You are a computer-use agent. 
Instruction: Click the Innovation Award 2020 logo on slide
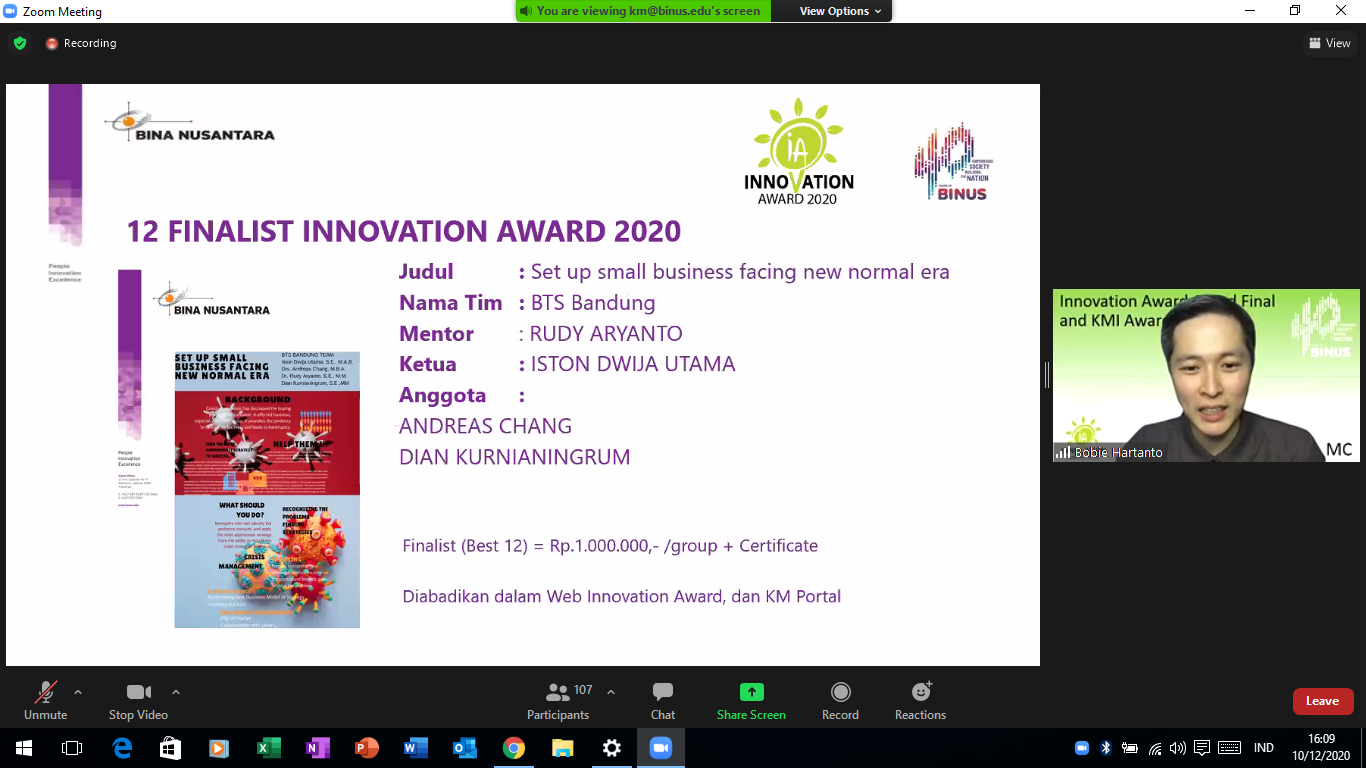tap(799, 151)
